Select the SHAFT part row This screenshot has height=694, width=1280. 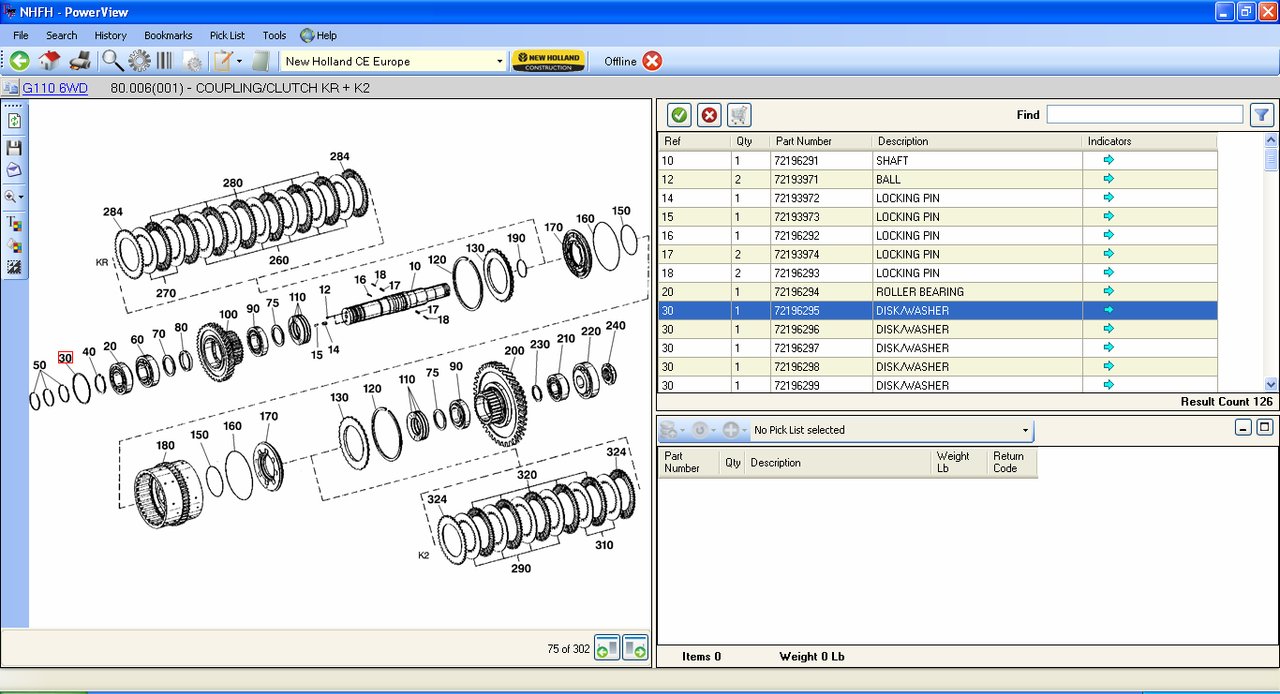click(x=938, y=160)
